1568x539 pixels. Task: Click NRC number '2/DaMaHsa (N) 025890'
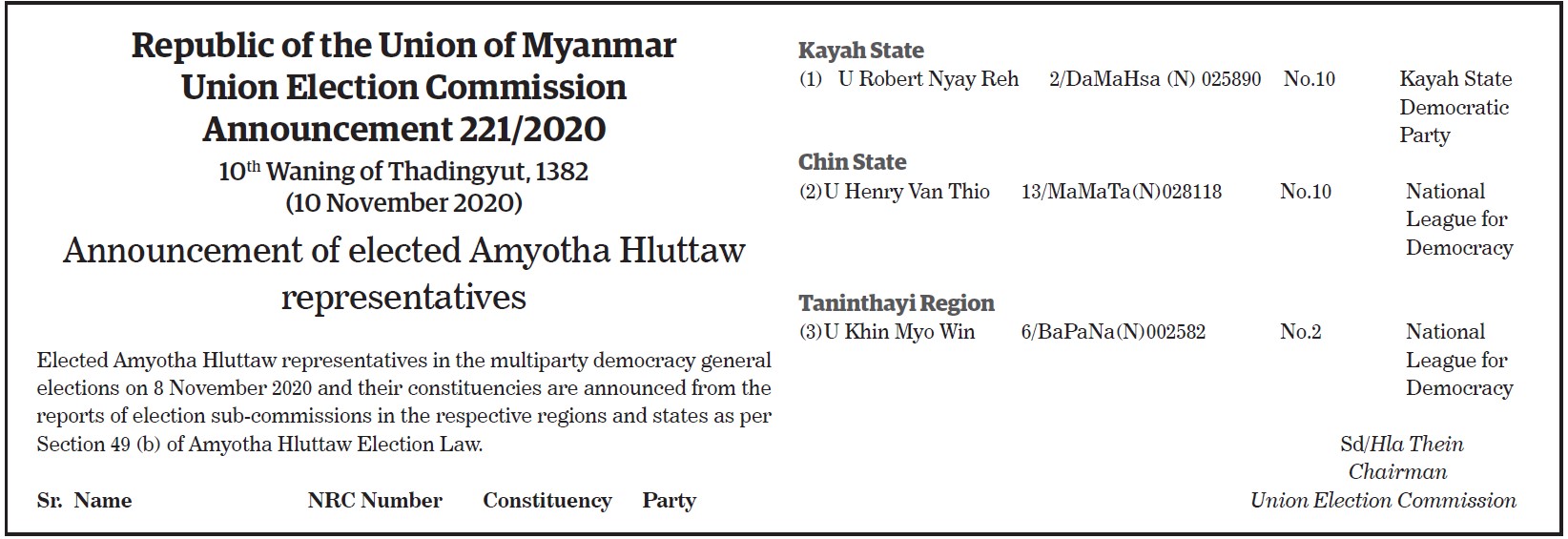(x=1155, y=79)
